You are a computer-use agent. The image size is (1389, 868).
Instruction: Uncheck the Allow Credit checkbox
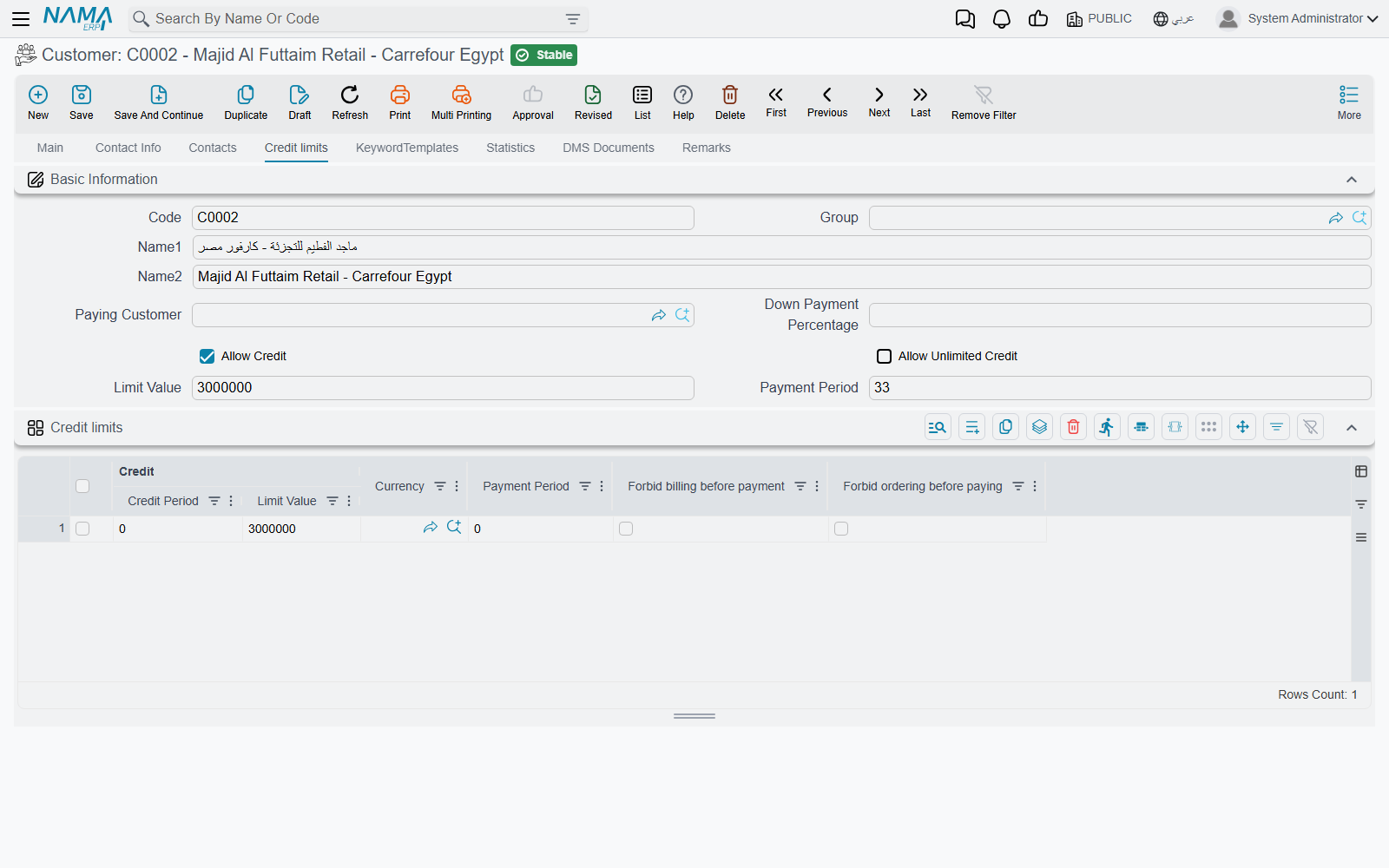[x=207, y=356]
